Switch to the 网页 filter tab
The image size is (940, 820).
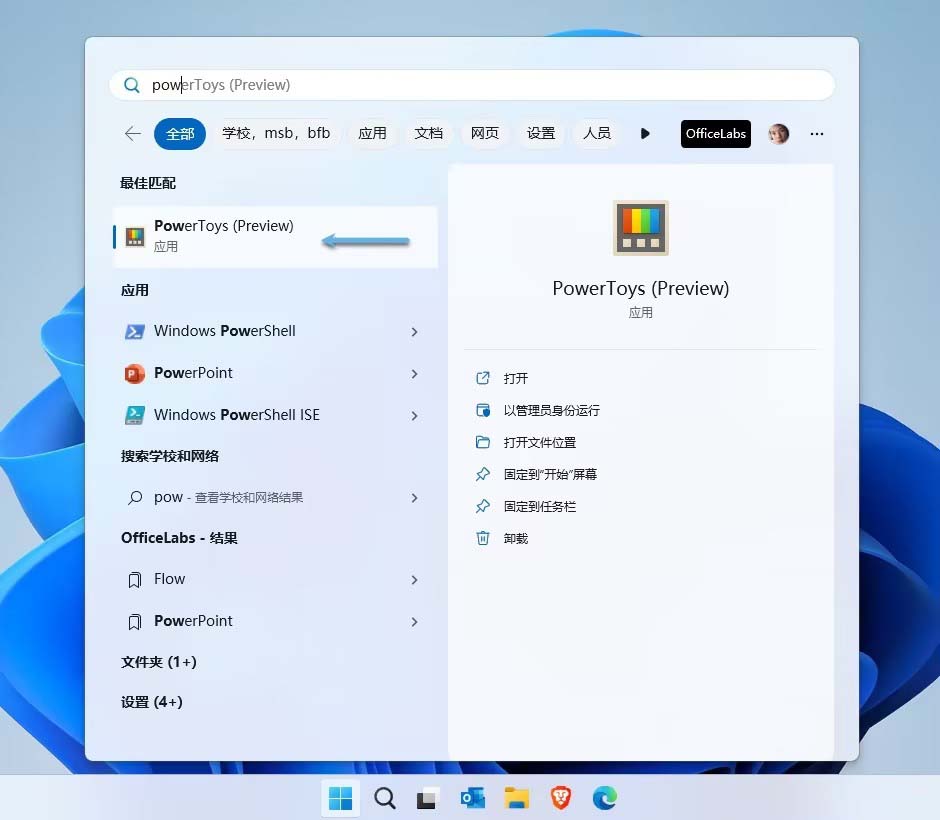(485, 133)
